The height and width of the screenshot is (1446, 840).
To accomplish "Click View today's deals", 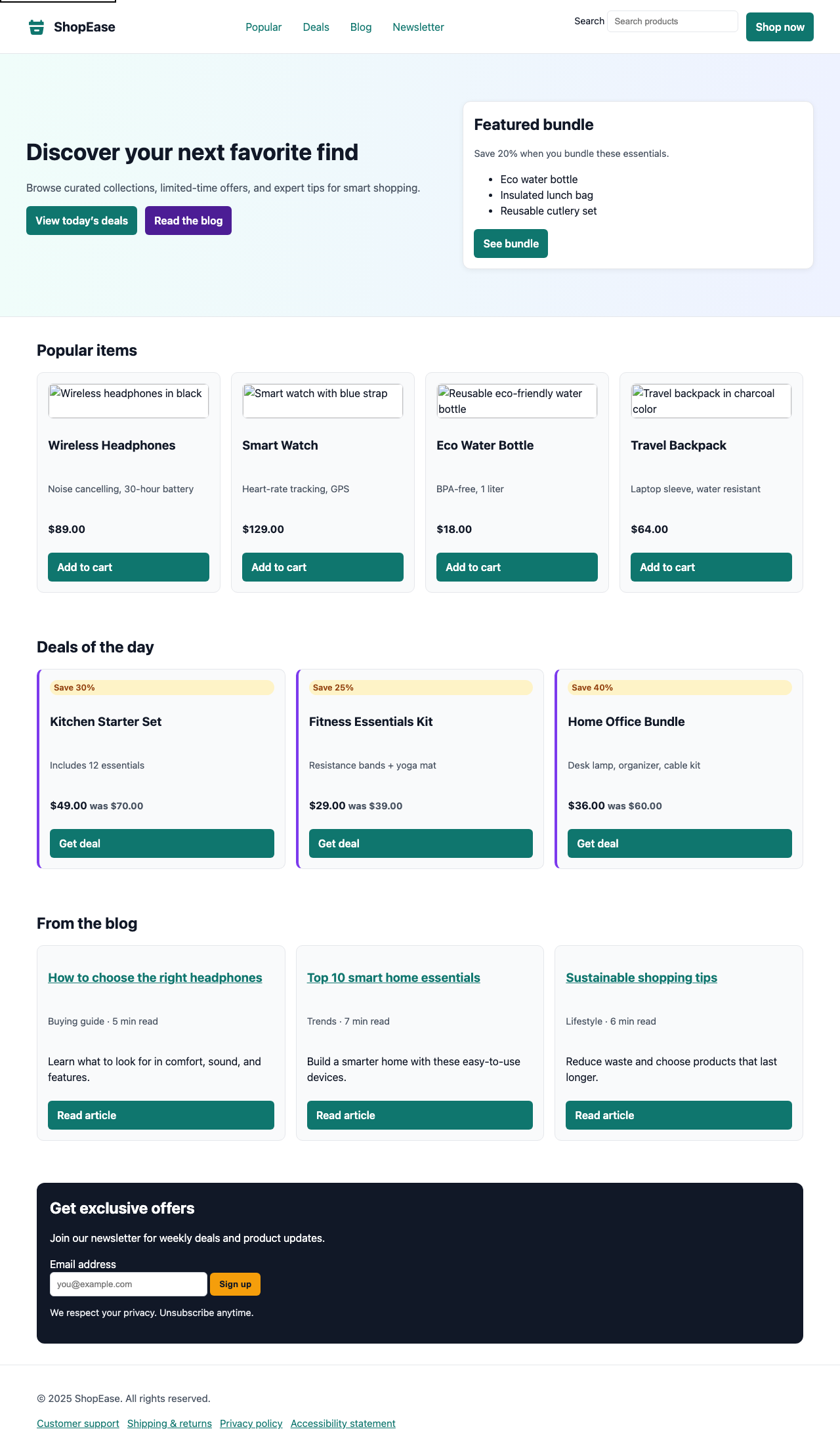I will [81, 221].
